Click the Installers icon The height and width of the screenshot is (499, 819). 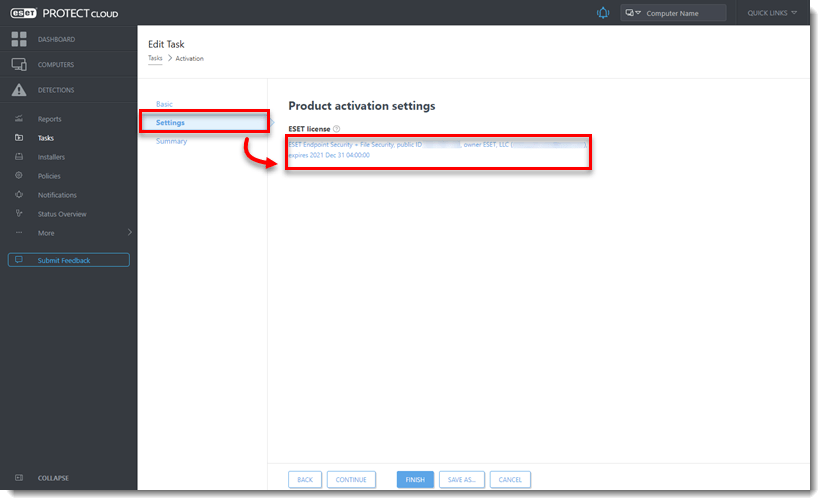pos(19,157)
